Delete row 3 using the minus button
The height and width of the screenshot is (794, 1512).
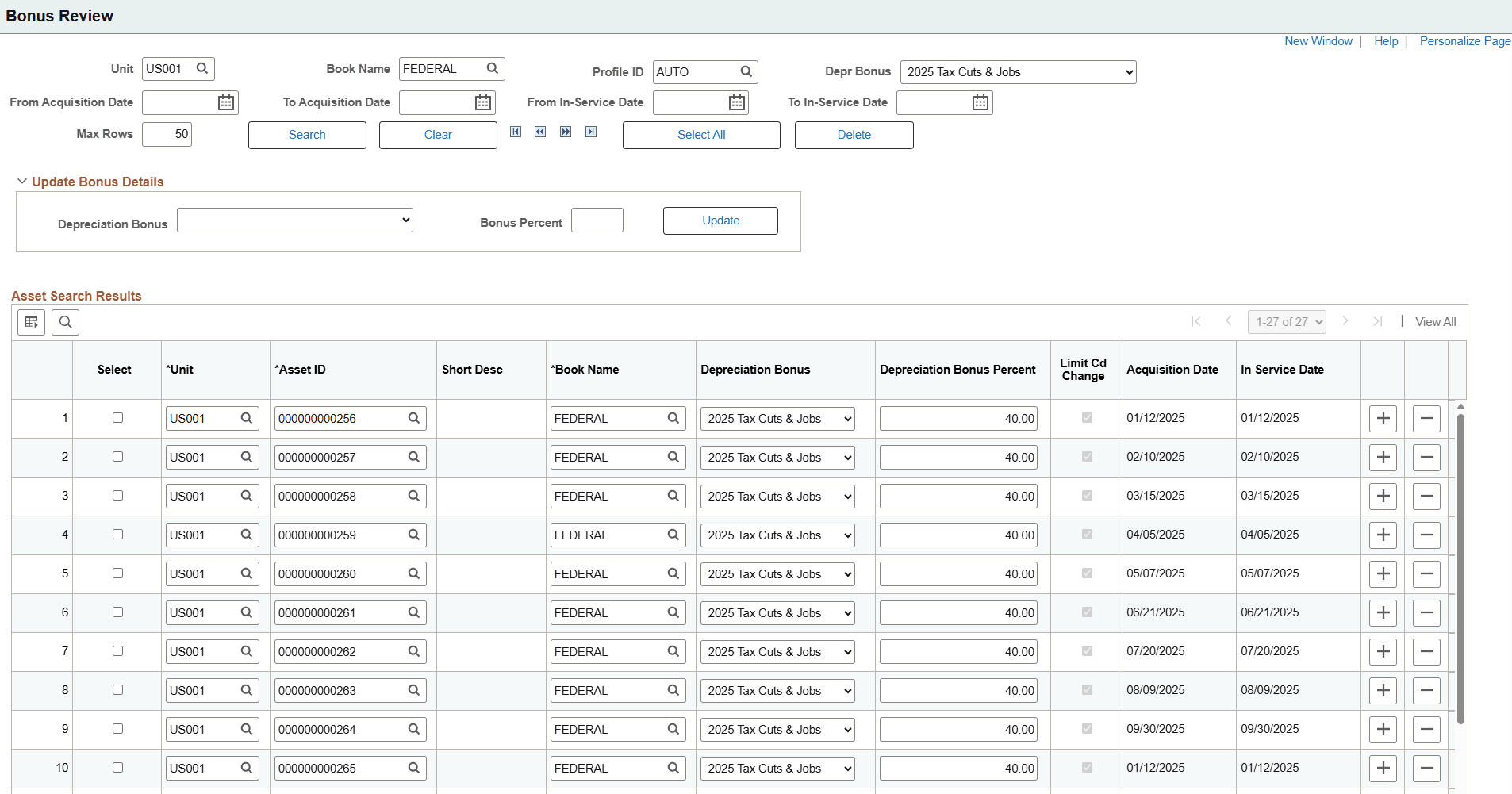1426,497
